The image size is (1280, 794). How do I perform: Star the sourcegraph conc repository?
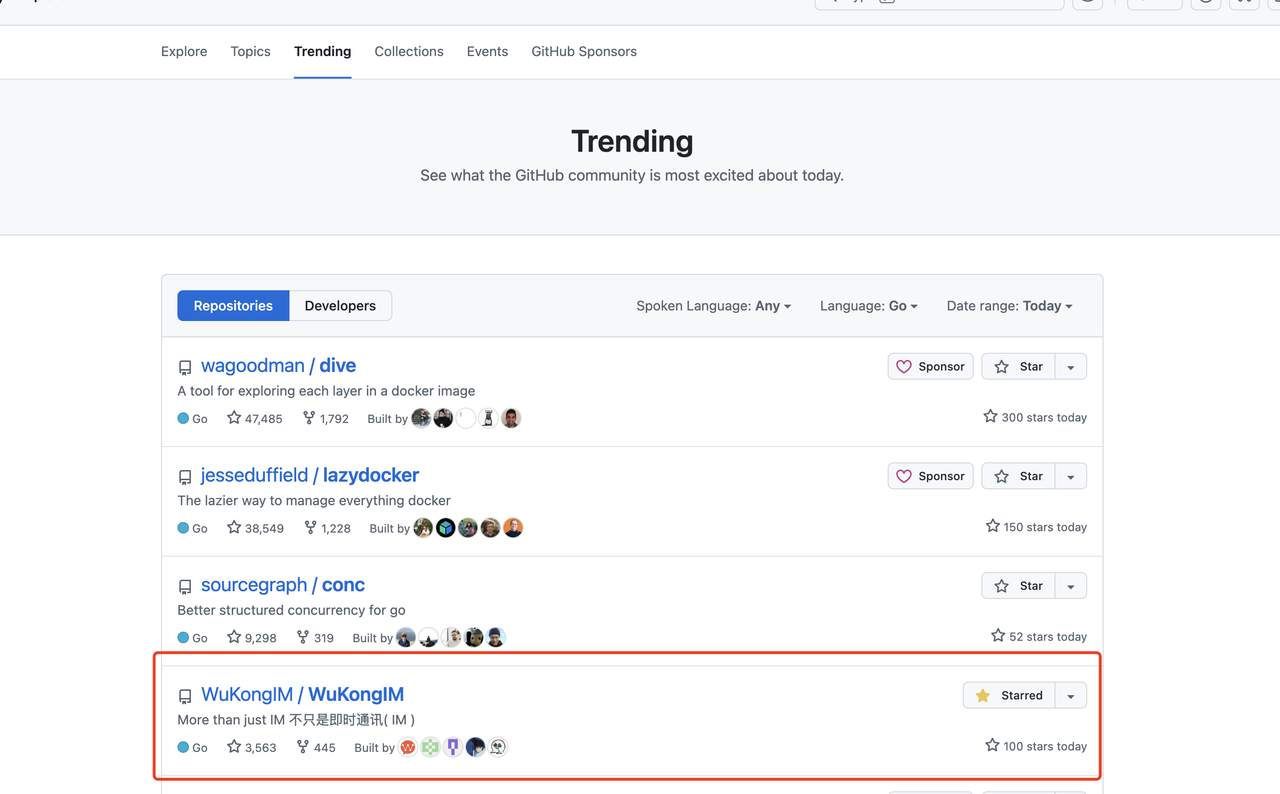(x=1018, y=586)
